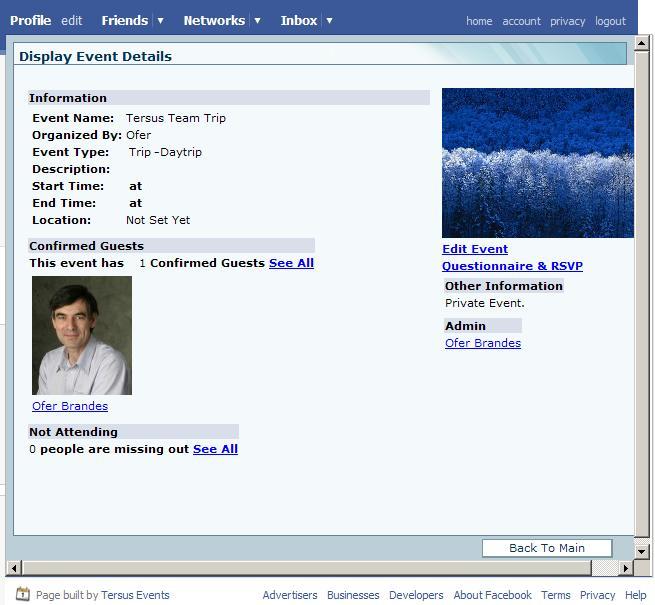Click the scroll left arrow of horizontal scrollbar
This screenshot has width=655, height=605.
pyautogui.click(x=13, y=568)
